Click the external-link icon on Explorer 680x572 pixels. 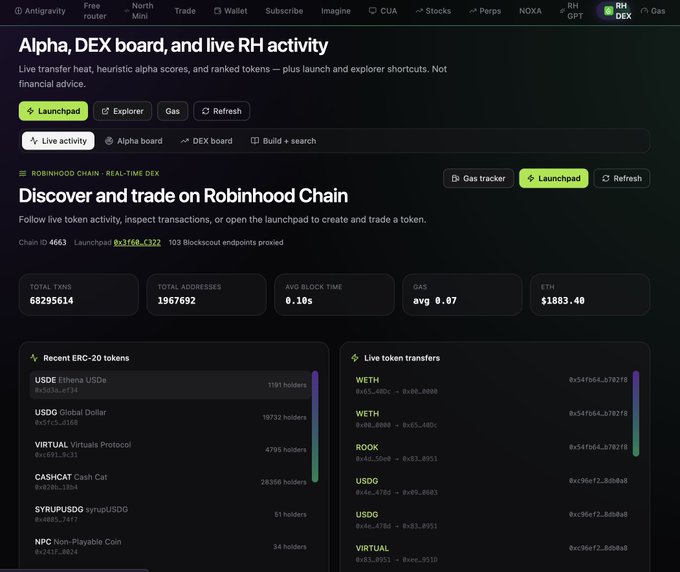[x=105, y=111]
